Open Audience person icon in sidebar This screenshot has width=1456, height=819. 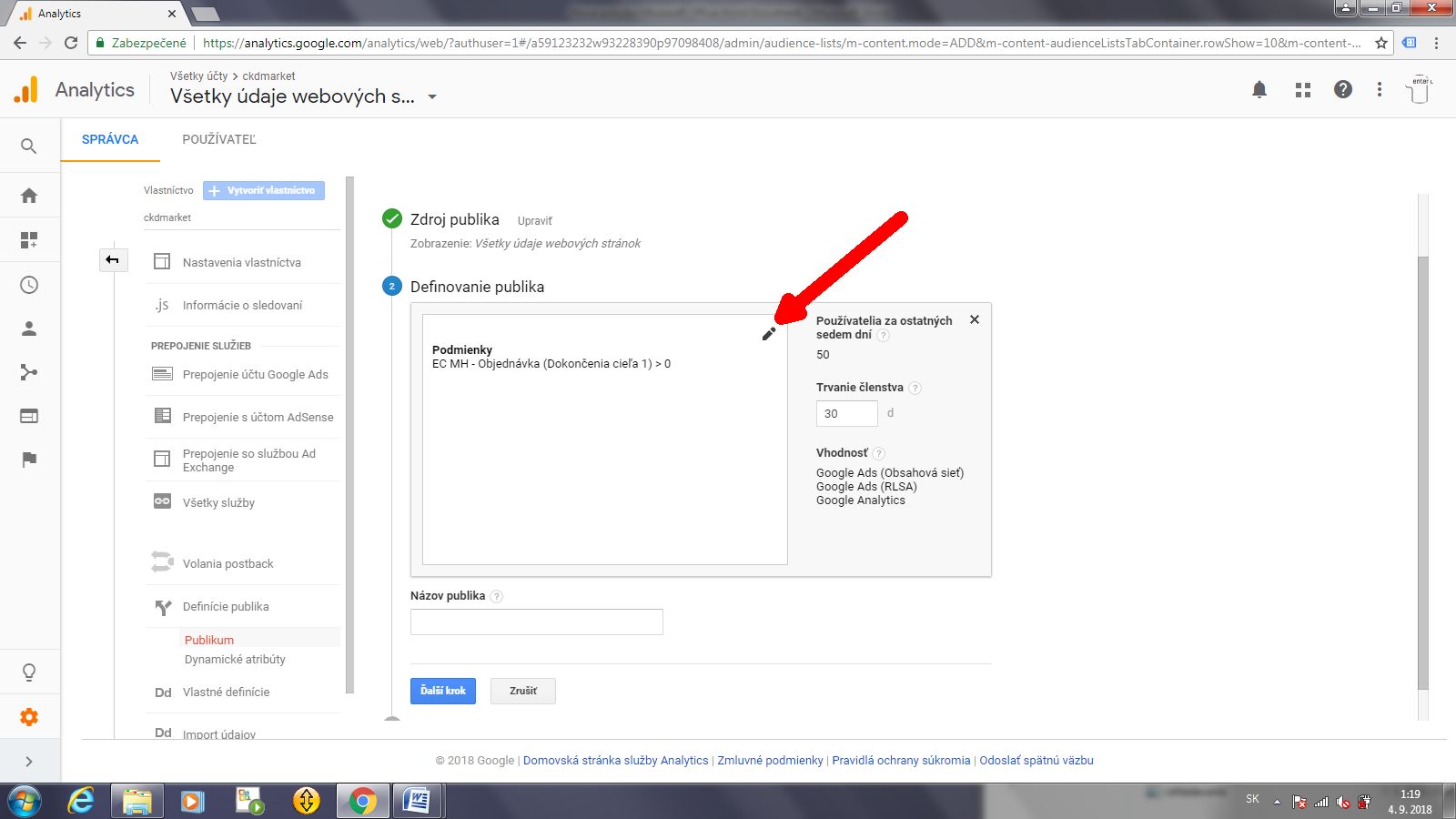pyautogui.click(x=29, y=329)
